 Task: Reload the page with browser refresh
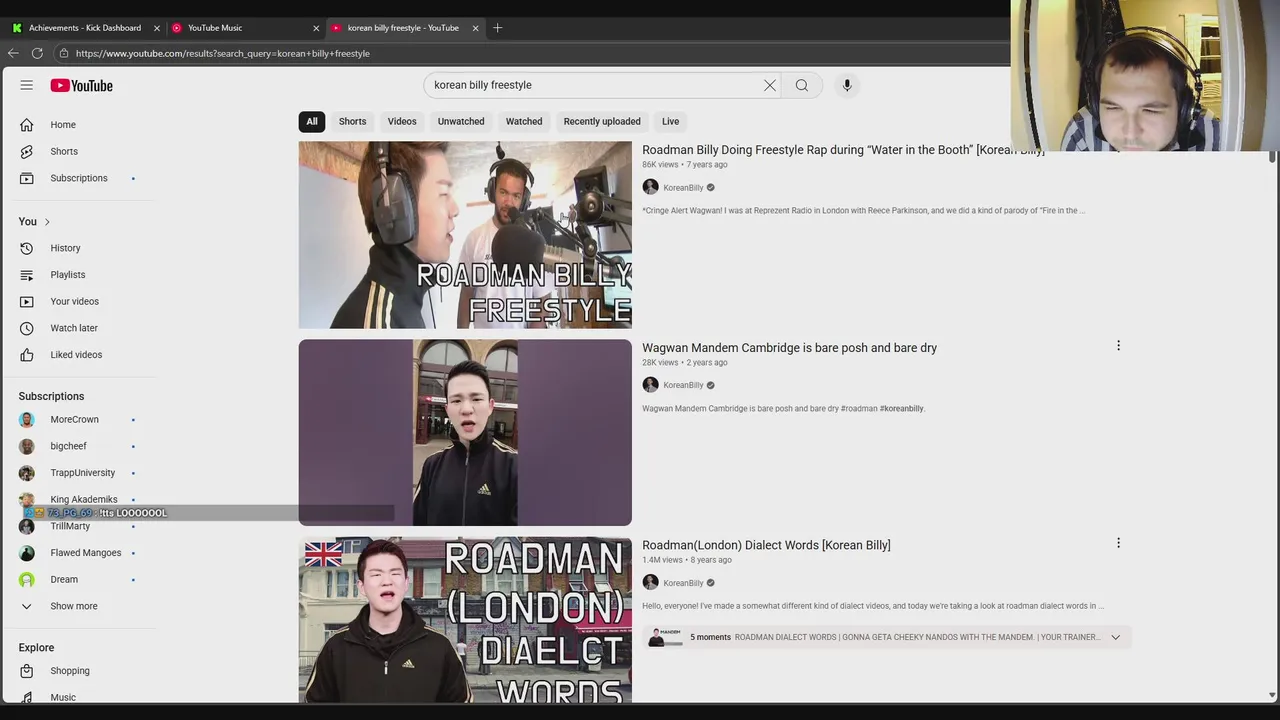pos(37,53)
